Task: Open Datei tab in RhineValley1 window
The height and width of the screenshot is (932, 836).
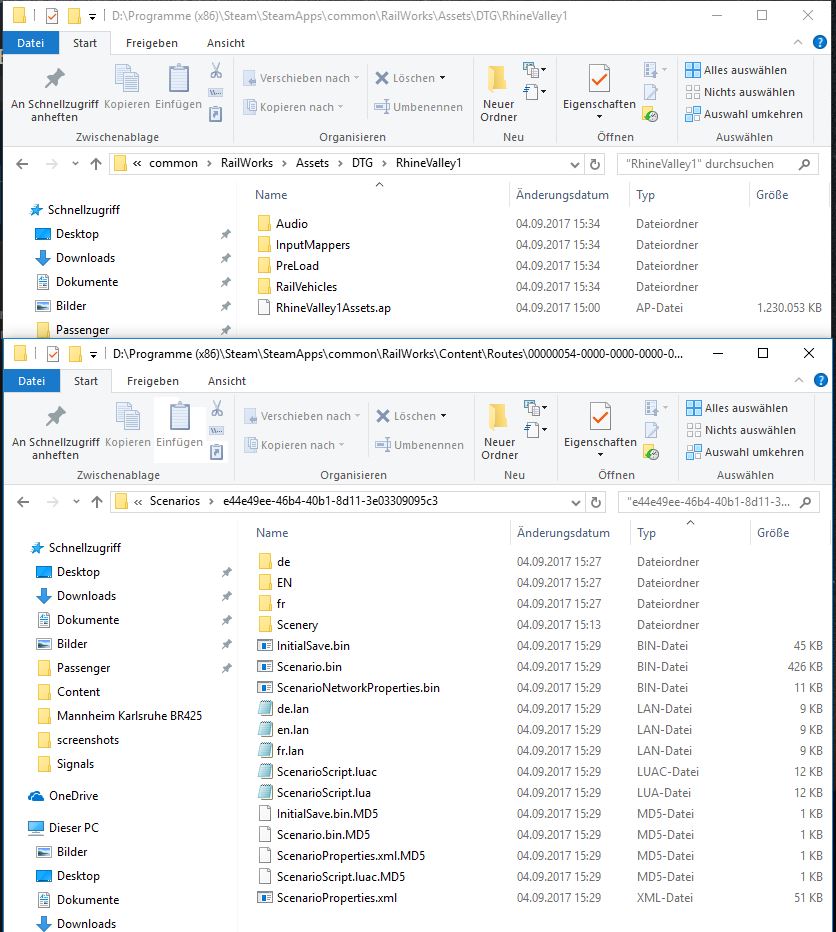Action: pyautogui.click(x=31, y=43)
